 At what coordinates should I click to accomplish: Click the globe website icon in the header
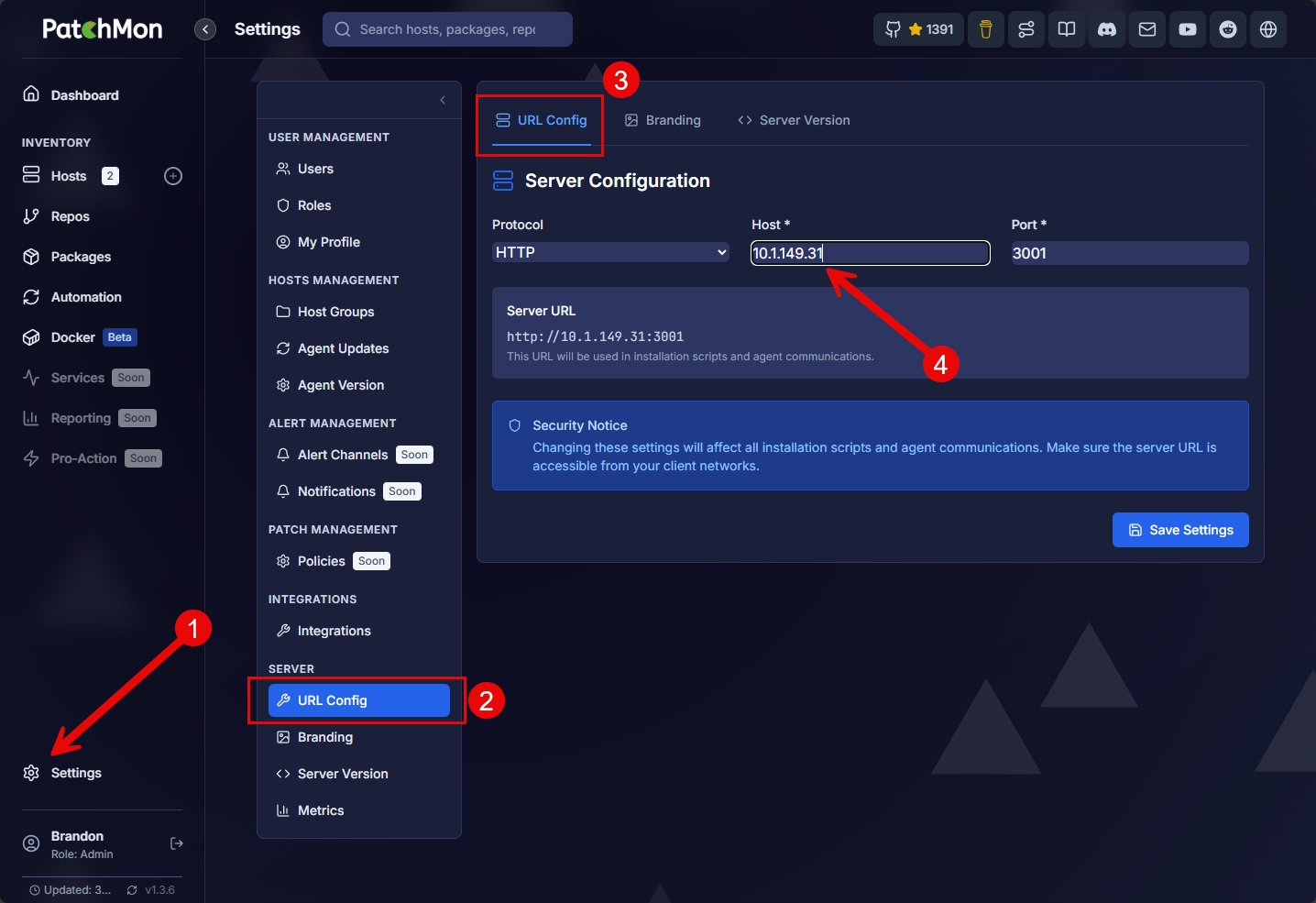1268,29
